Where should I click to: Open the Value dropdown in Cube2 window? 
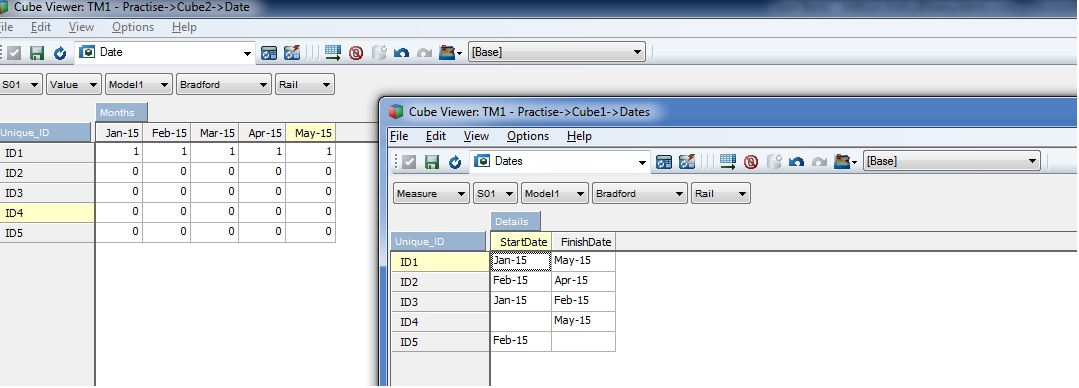(74, 85)
